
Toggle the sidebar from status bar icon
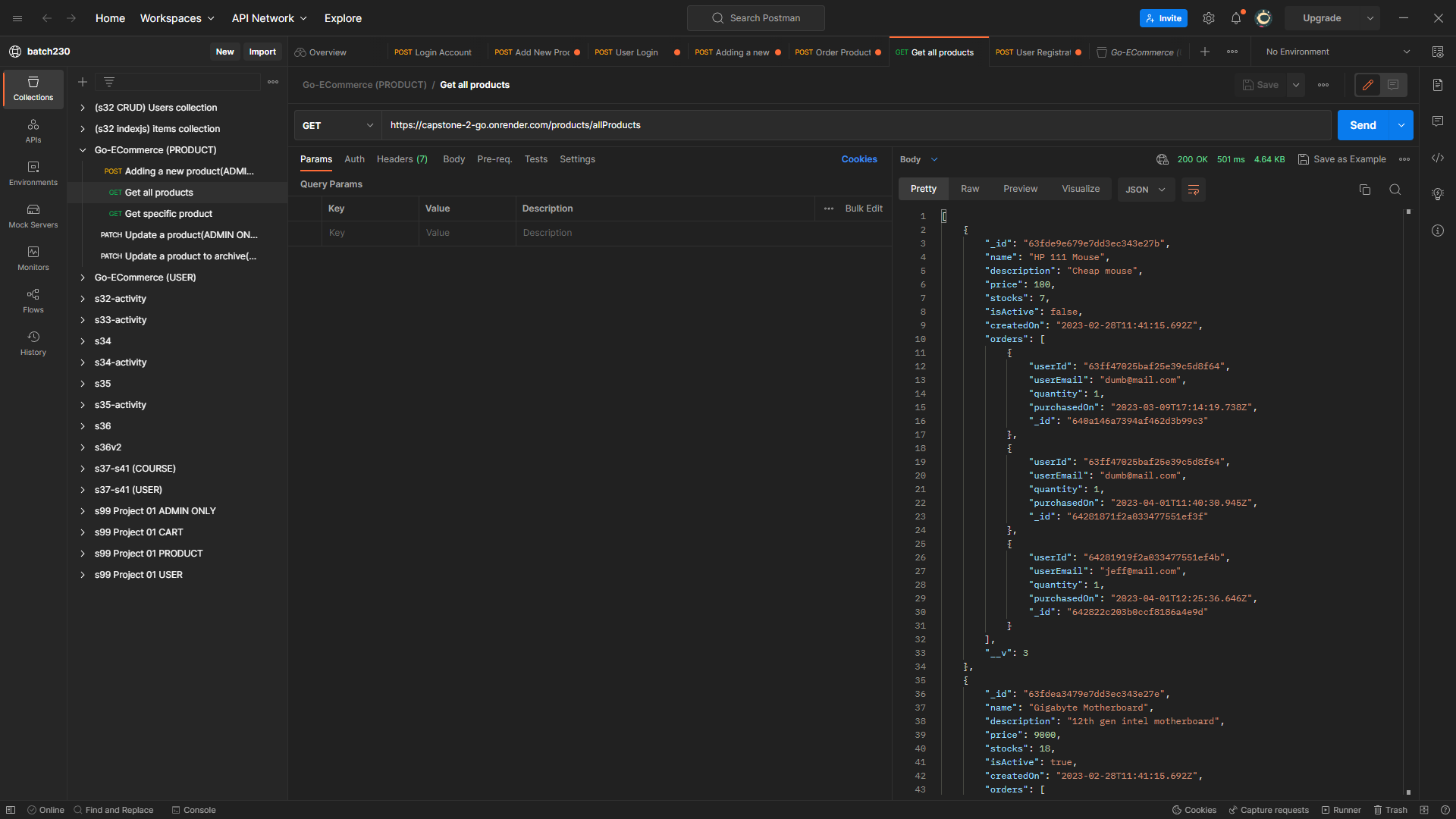click(11, 810)
